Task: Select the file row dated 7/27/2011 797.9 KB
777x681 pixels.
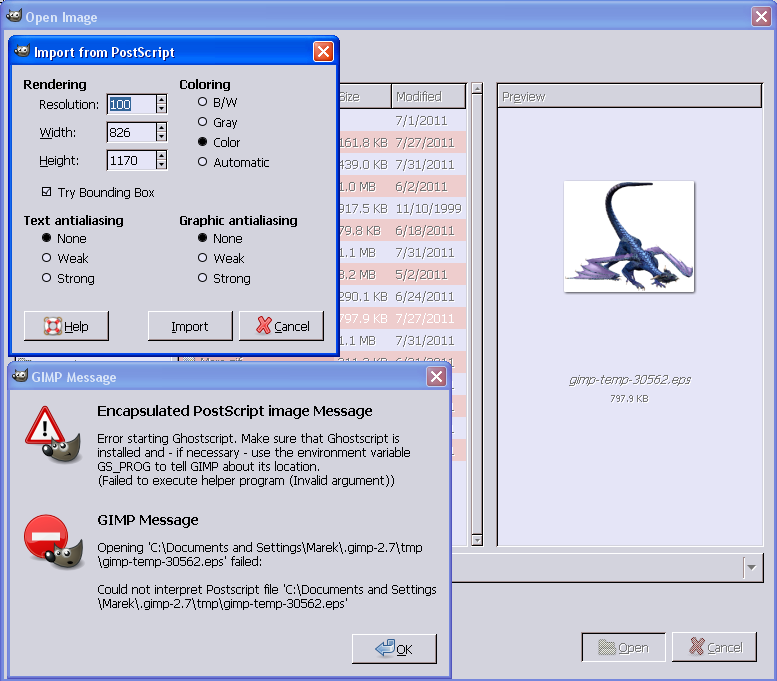Action: point(402,319)
